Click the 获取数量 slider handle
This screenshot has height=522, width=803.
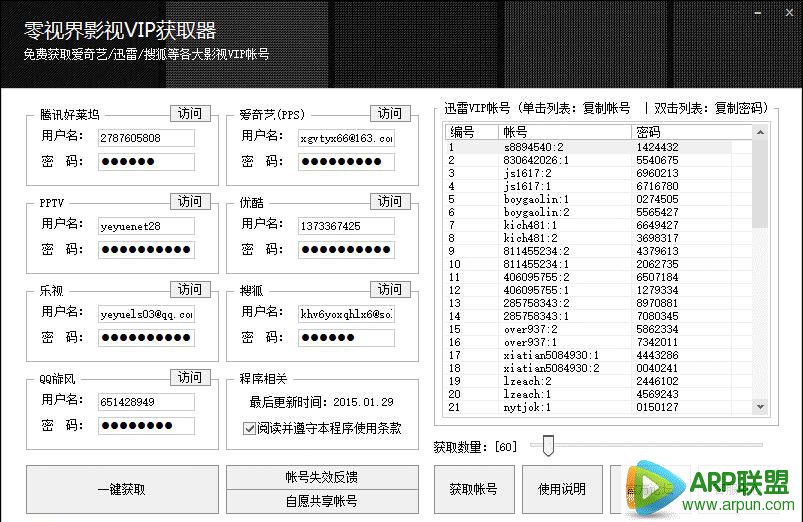click(547, 445)
